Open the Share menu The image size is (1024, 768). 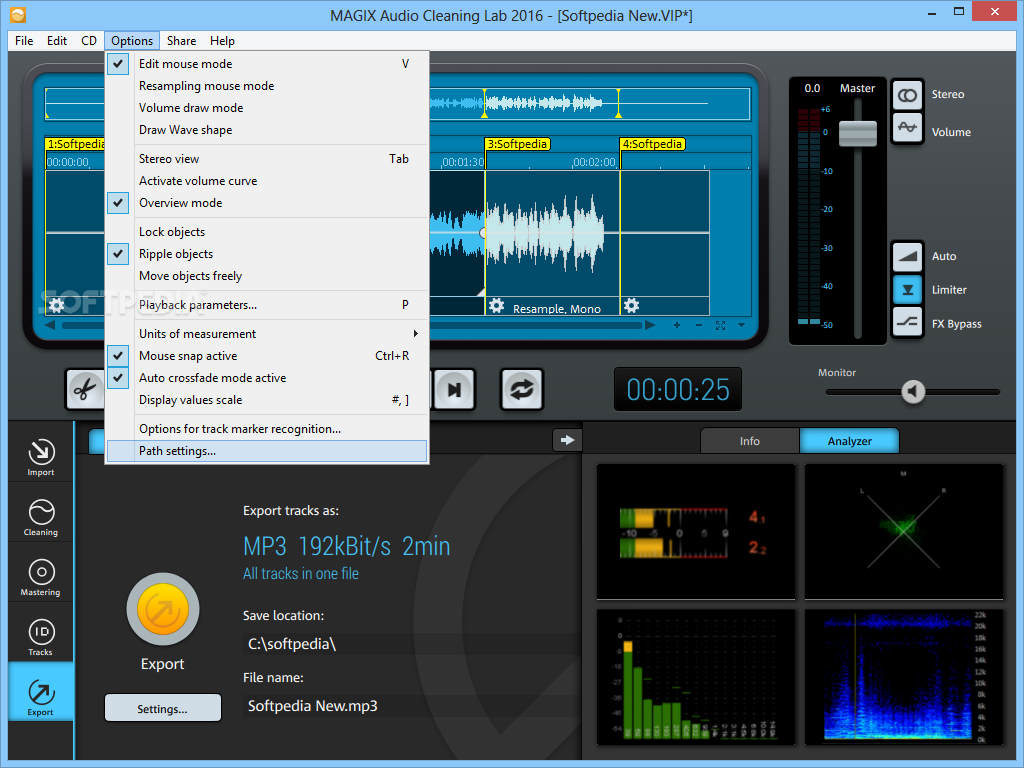(x=182, y=40)
